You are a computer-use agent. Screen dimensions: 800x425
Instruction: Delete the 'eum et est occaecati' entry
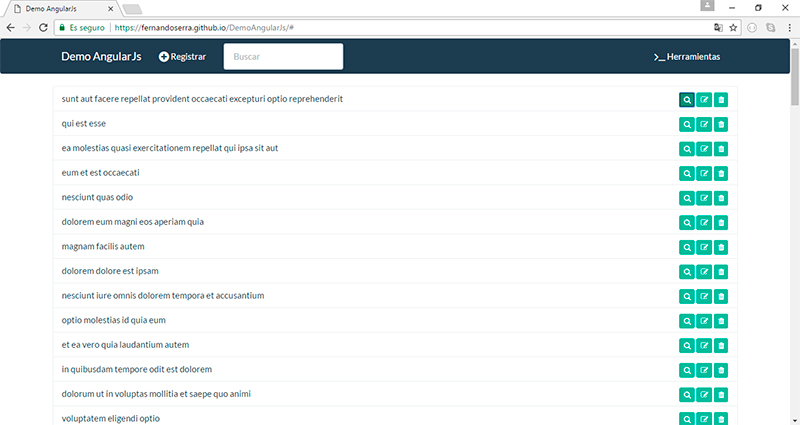(x=721, y=173)
